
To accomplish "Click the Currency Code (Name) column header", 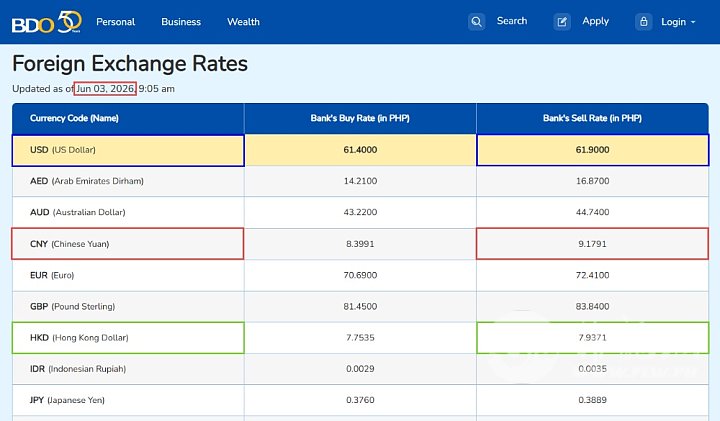I will [x=74, y=118].
